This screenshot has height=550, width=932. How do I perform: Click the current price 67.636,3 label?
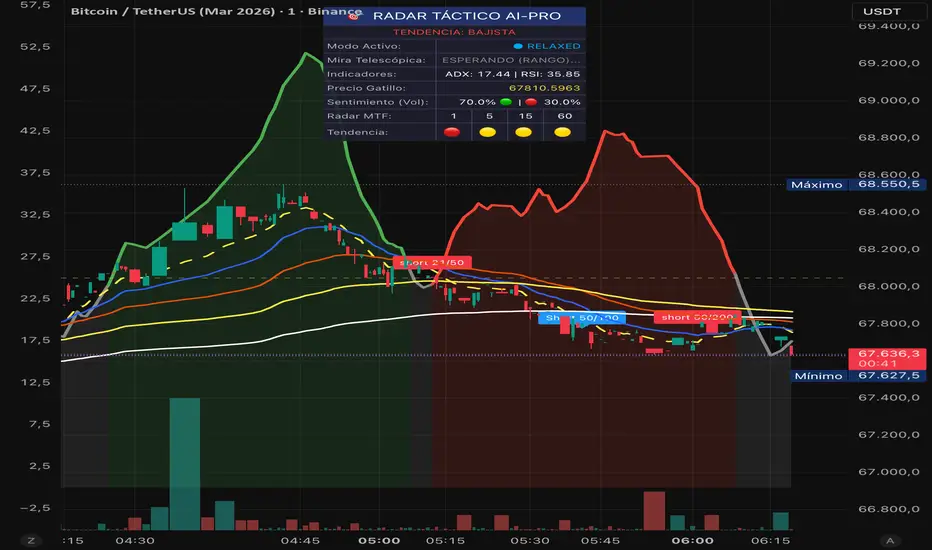(x=887, y=359)
